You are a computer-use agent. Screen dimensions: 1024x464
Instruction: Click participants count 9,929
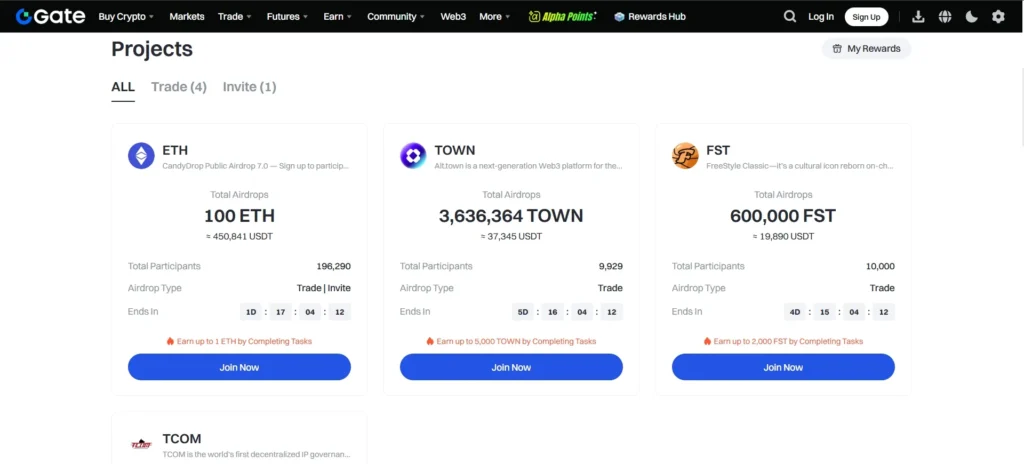611,267
